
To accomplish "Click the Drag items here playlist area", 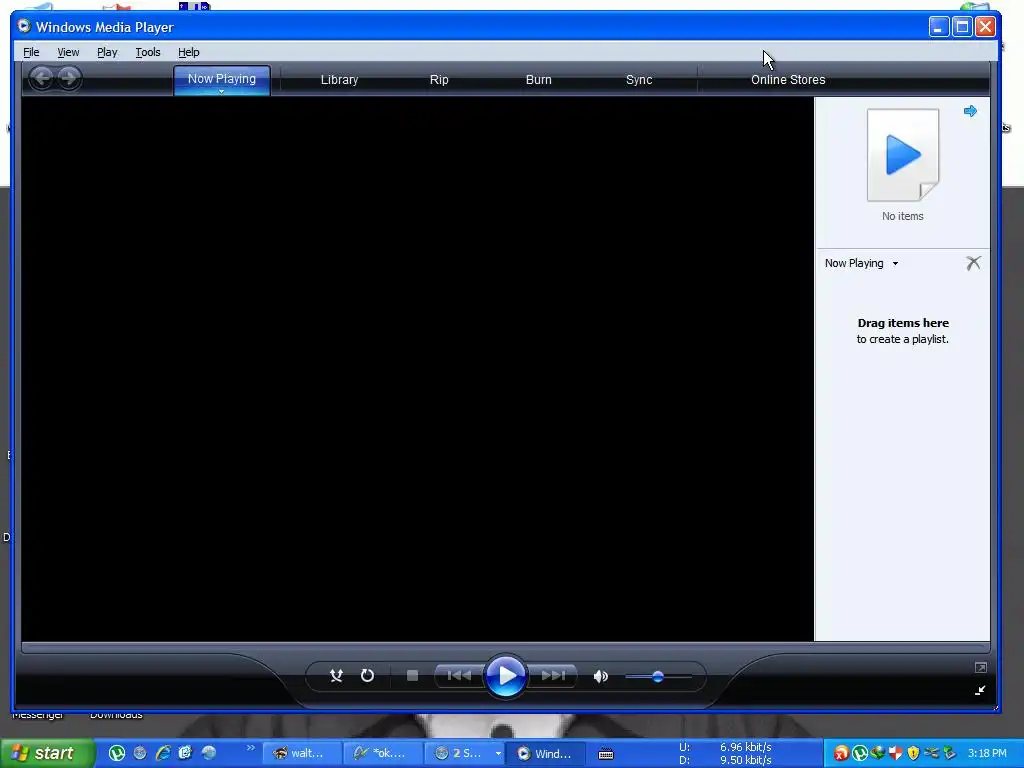I will (x=903, y=331).
